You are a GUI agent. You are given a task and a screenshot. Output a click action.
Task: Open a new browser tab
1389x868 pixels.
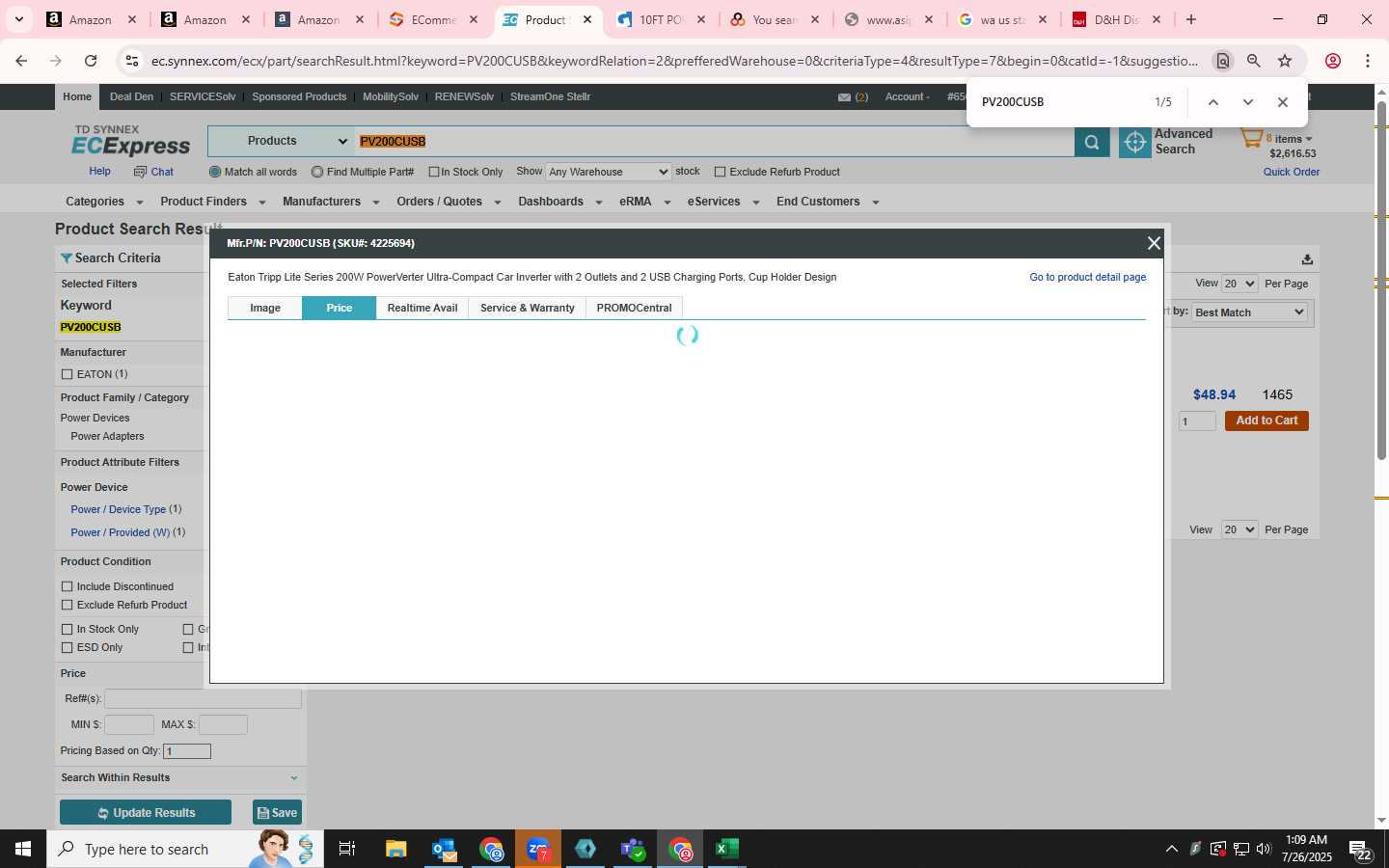(1191, 19)
